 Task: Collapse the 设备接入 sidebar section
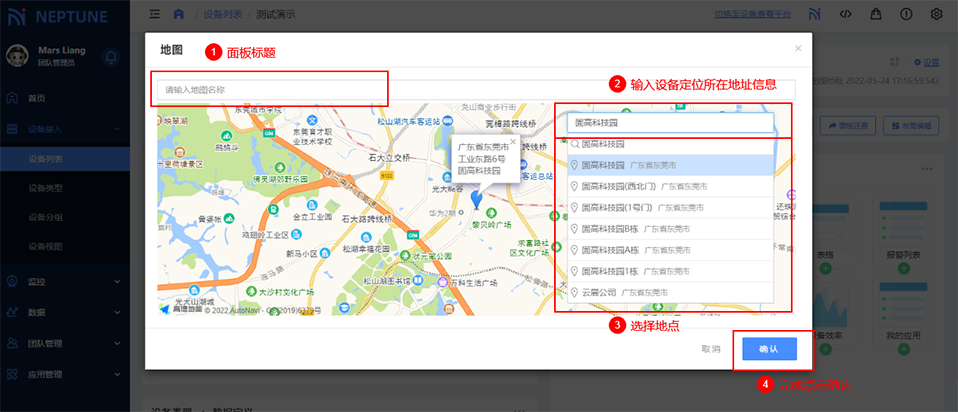tap(65, 129)
